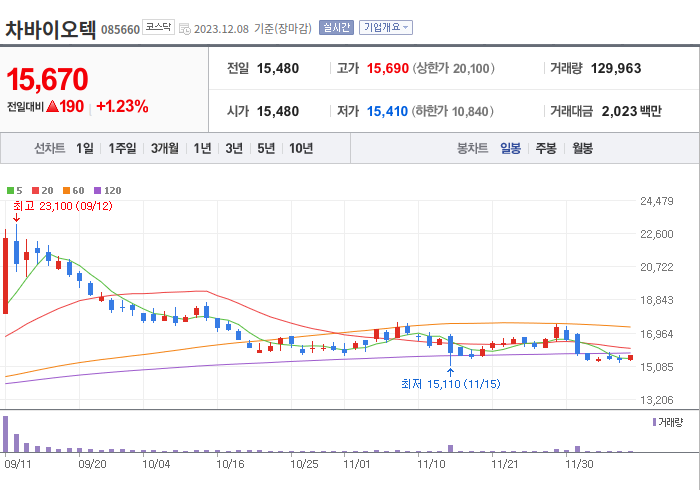
Task: Switch to 주봉 weekly candle chart
Action: point(546,148)
